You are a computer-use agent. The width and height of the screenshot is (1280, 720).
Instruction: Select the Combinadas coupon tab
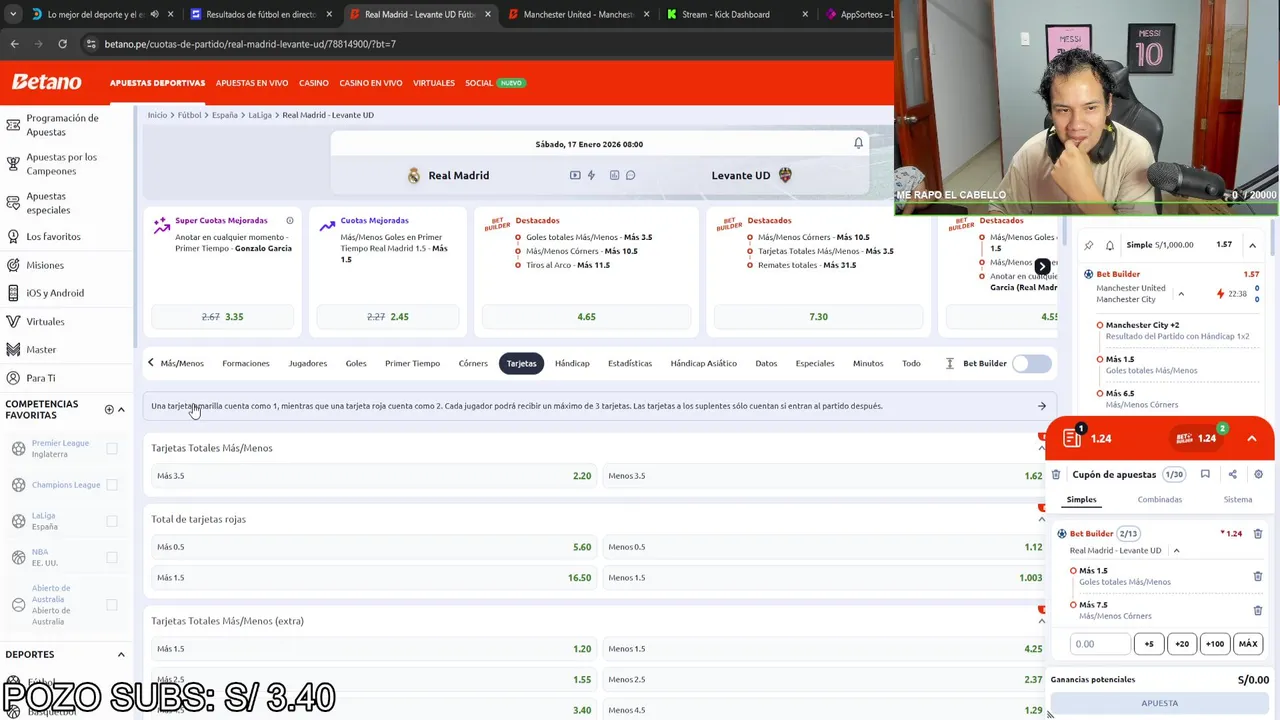pyautogui.click(x=1159, y=499)
